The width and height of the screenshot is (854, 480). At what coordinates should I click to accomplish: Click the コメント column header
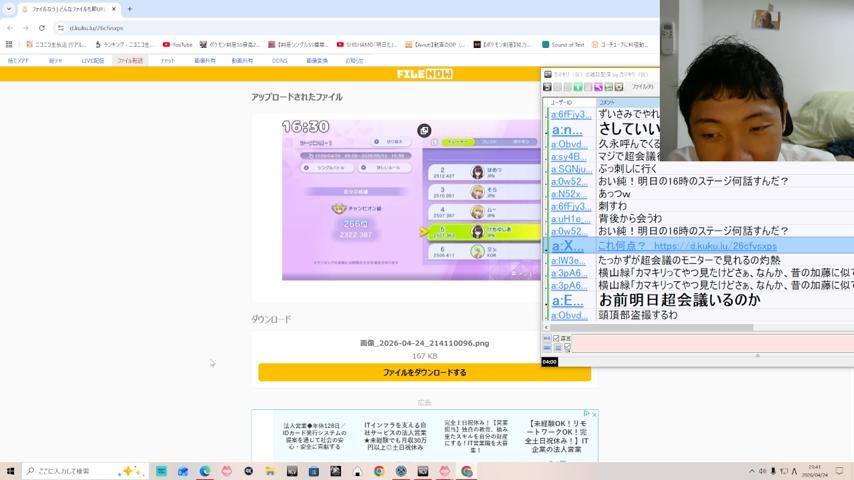pyautogui.click(x=628, y=102)
